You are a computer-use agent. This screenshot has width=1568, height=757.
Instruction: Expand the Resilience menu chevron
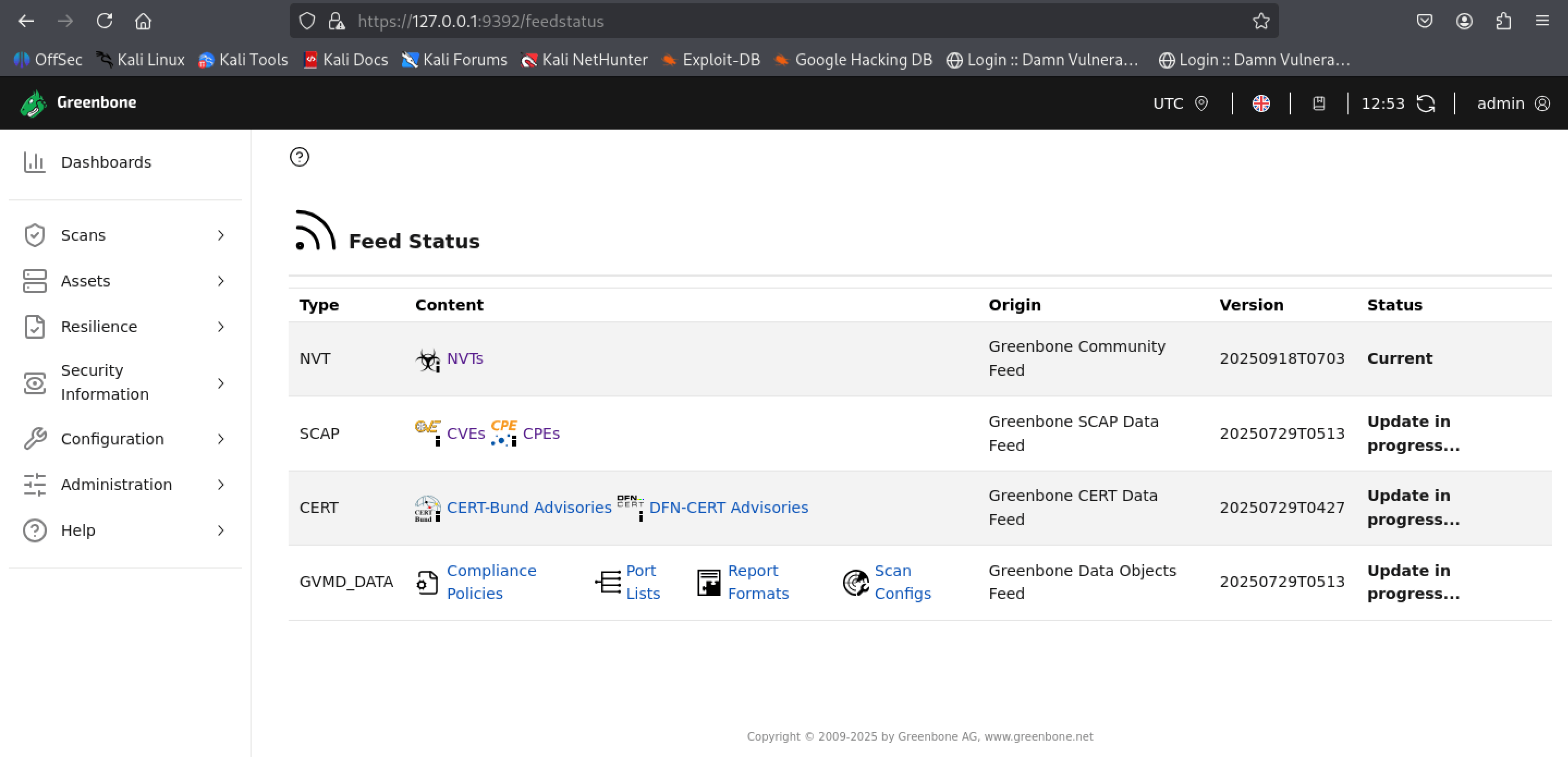point(221,327)
